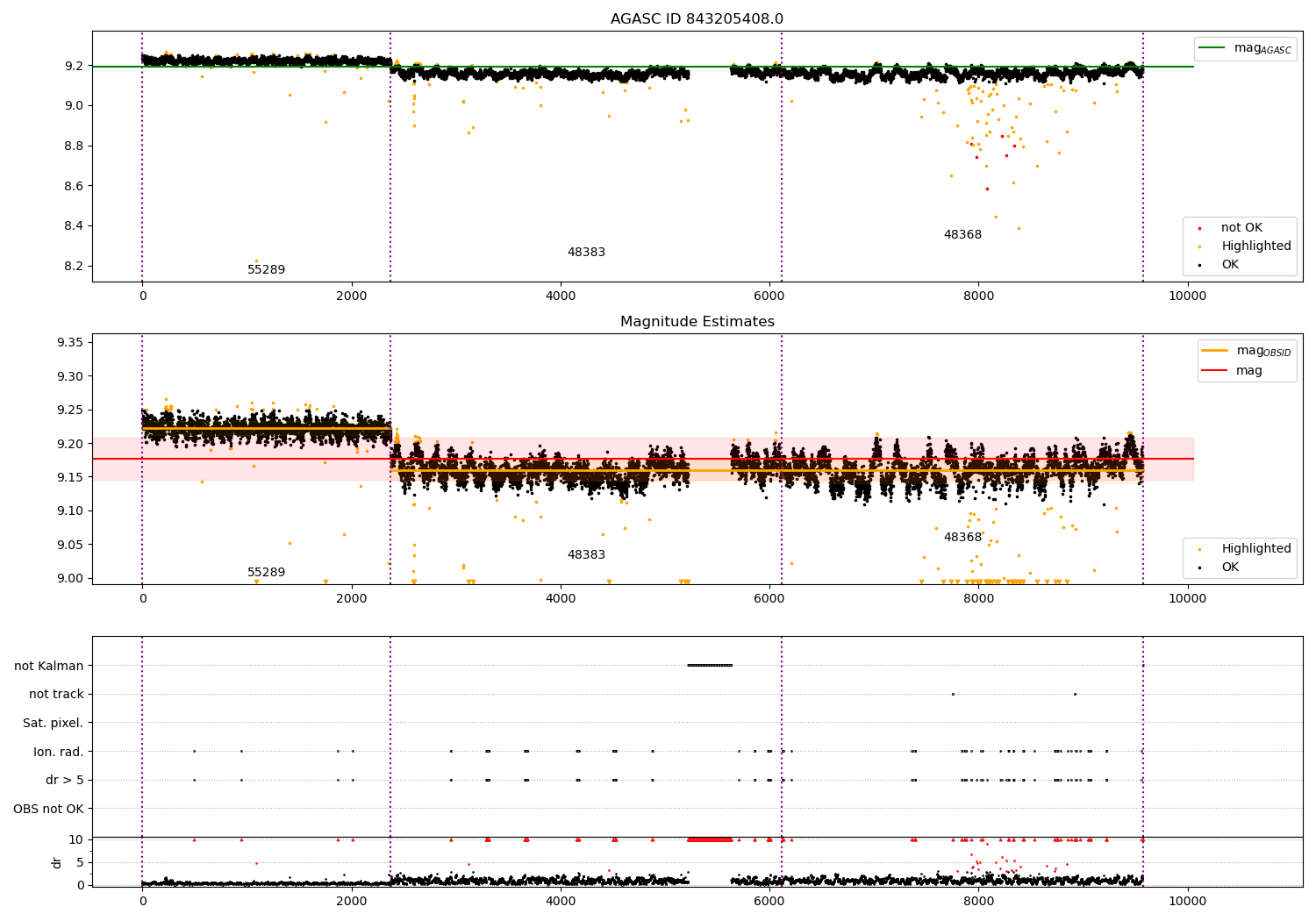The width and height of the screenshot is (1316, 921).
Task: Click the '4000' x-axis tick of top plot
Action: tap(561, 296)
